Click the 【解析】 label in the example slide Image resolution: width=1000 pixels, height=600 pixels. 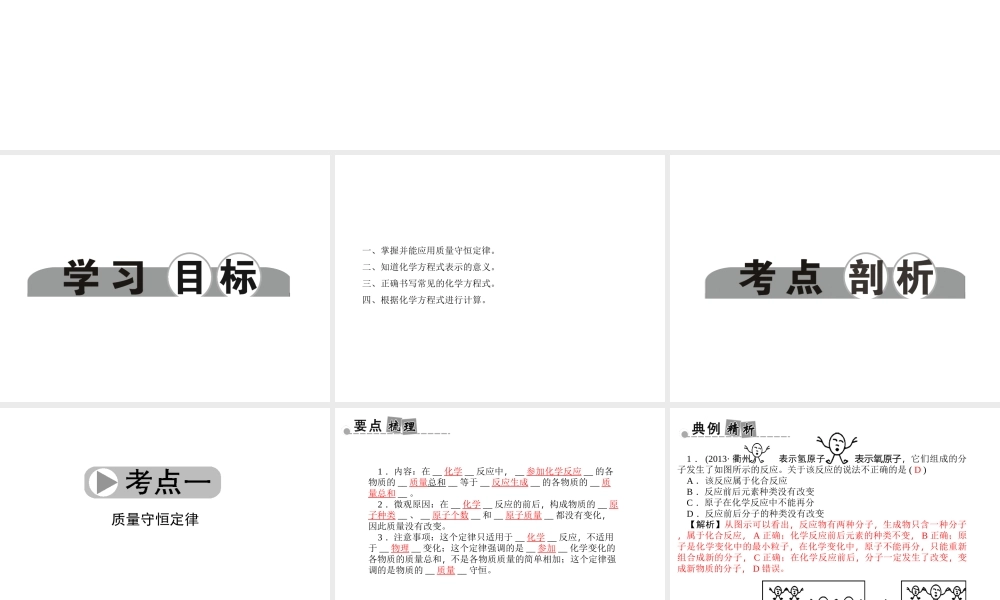705,524
